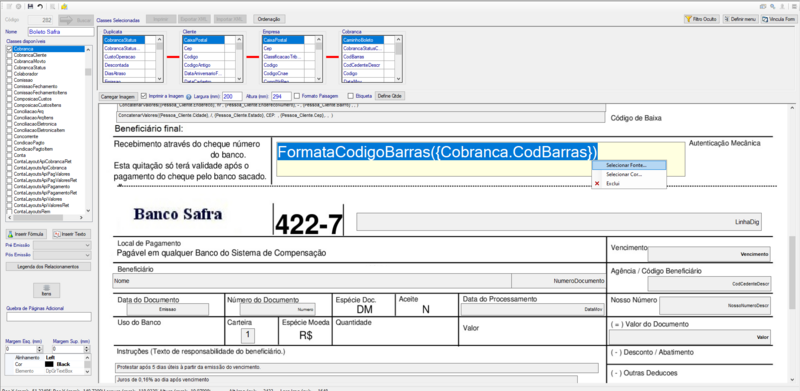Viewport: 800px width, 391px height.
Task: Check the Colaborador class checkbox
Action: [9, 74]
